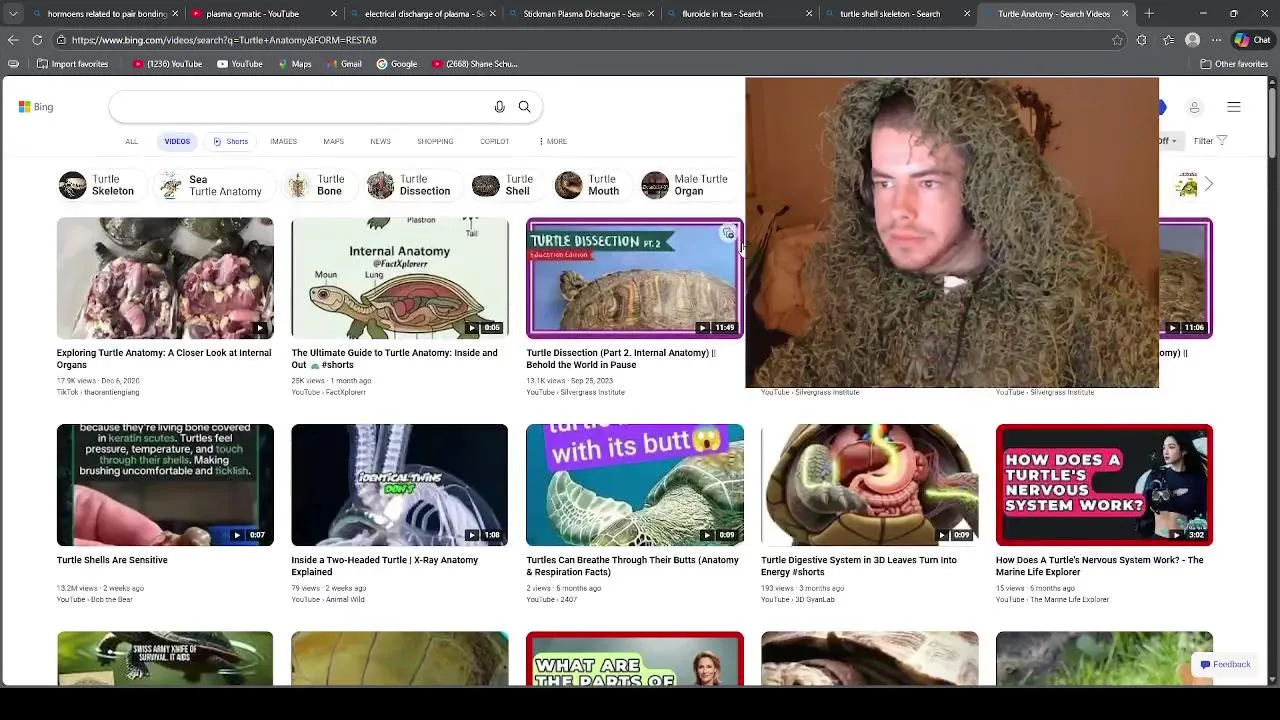Screen dimensions: 1280x720
Task: Open Exploring Turtle Anatomy video thumbnail
Action: [165, 278]
